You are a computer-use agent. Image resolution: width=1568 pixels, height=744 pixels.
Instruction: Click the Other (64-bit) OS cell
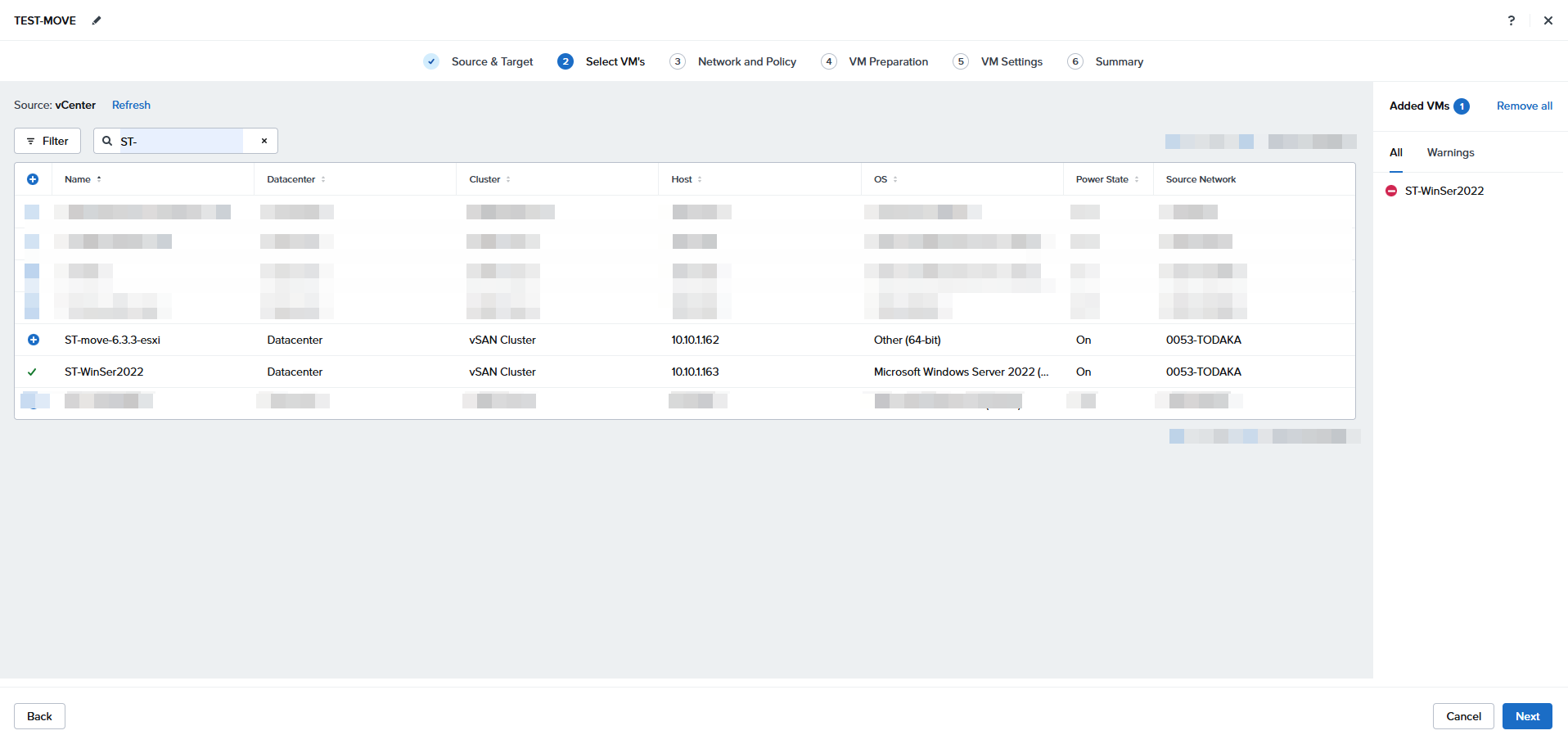coord(907,340)
